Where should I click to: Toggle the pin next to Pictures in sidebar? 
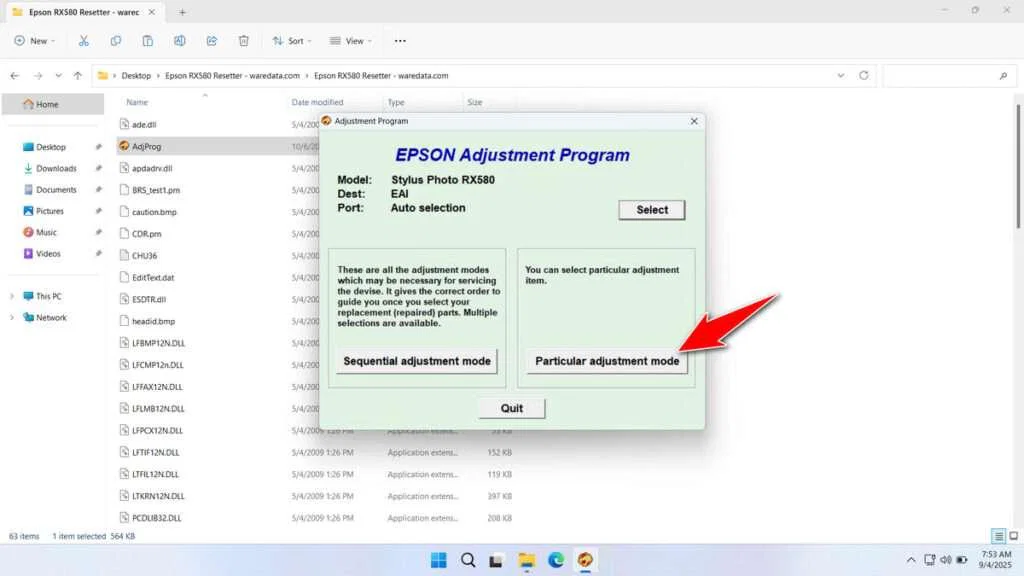tap(97, 211)
